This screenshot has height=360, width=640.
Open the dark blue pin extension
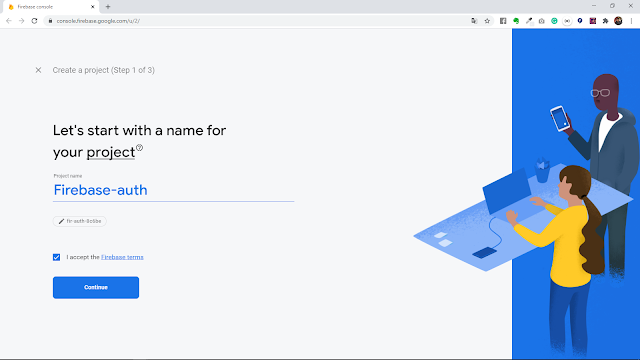coord(580,21)
